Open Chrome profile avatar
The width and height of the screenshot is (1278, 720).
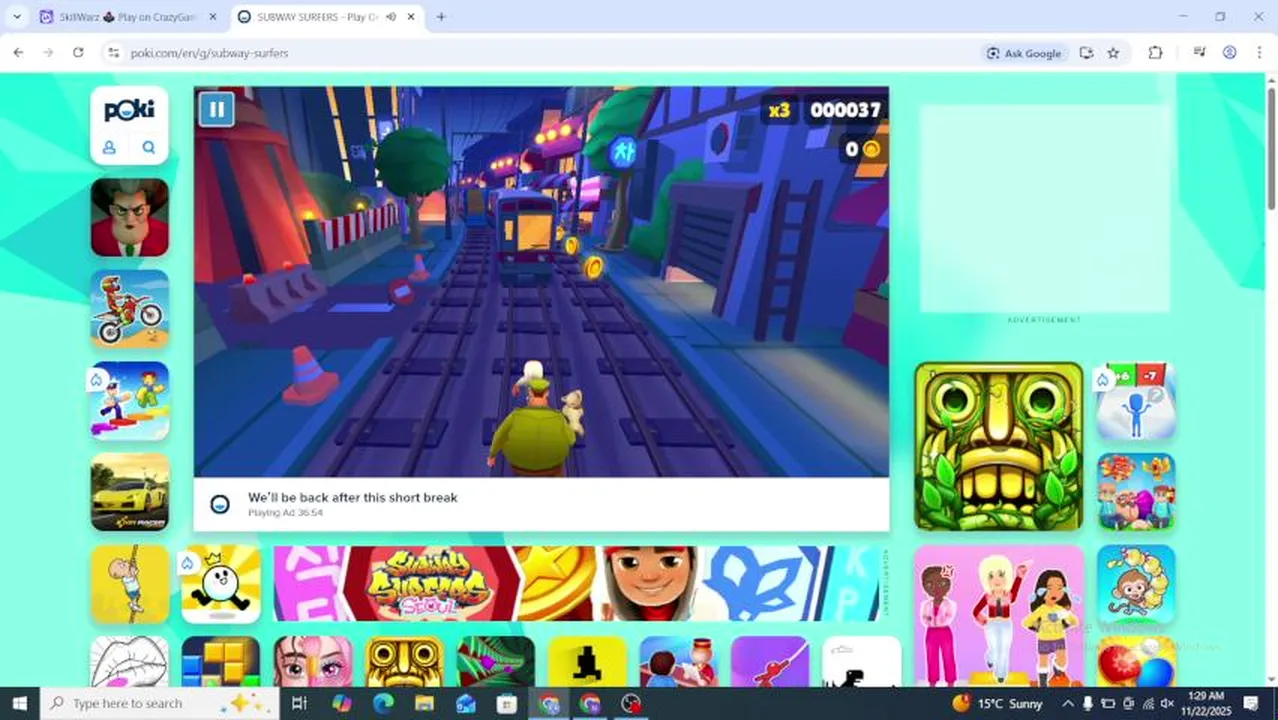pos(1229,53)
